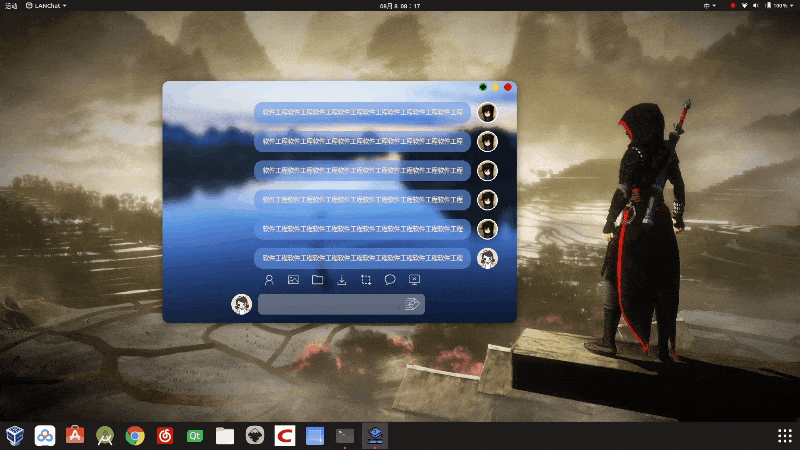The image size is (800, 450).
Task: Launch Inkscape from the dock
Action: coord(255,436)
